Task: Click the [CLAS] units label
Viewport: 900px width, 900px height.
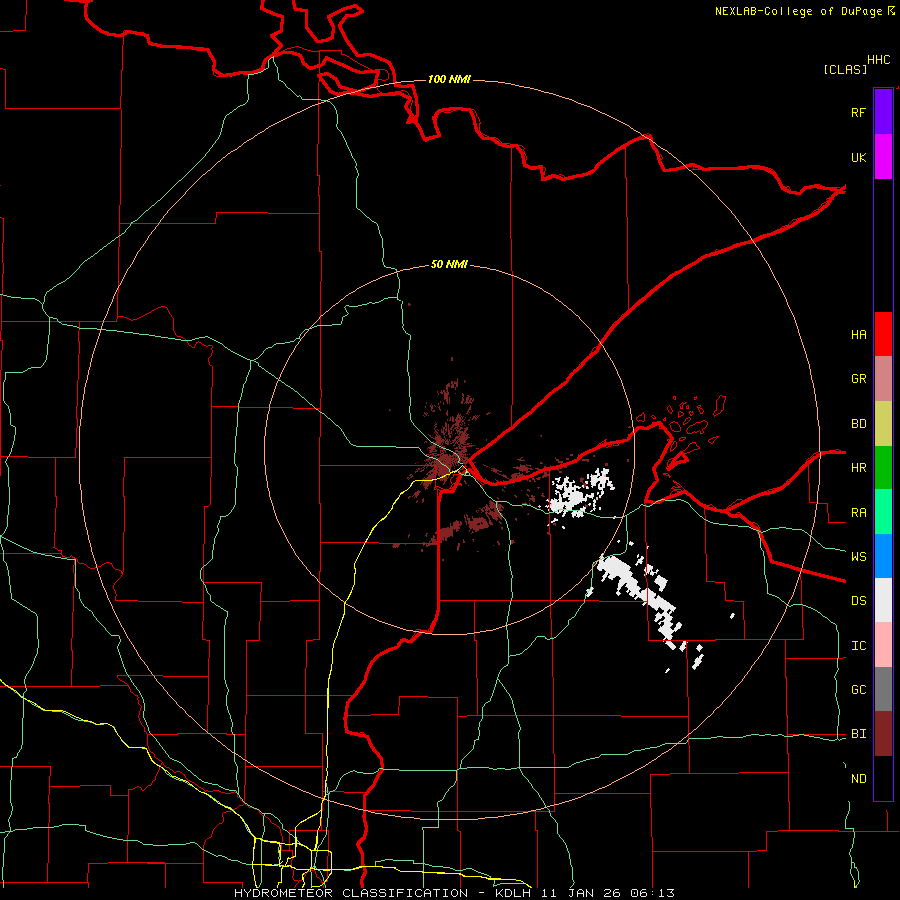Action: click(x=845, y=69)
